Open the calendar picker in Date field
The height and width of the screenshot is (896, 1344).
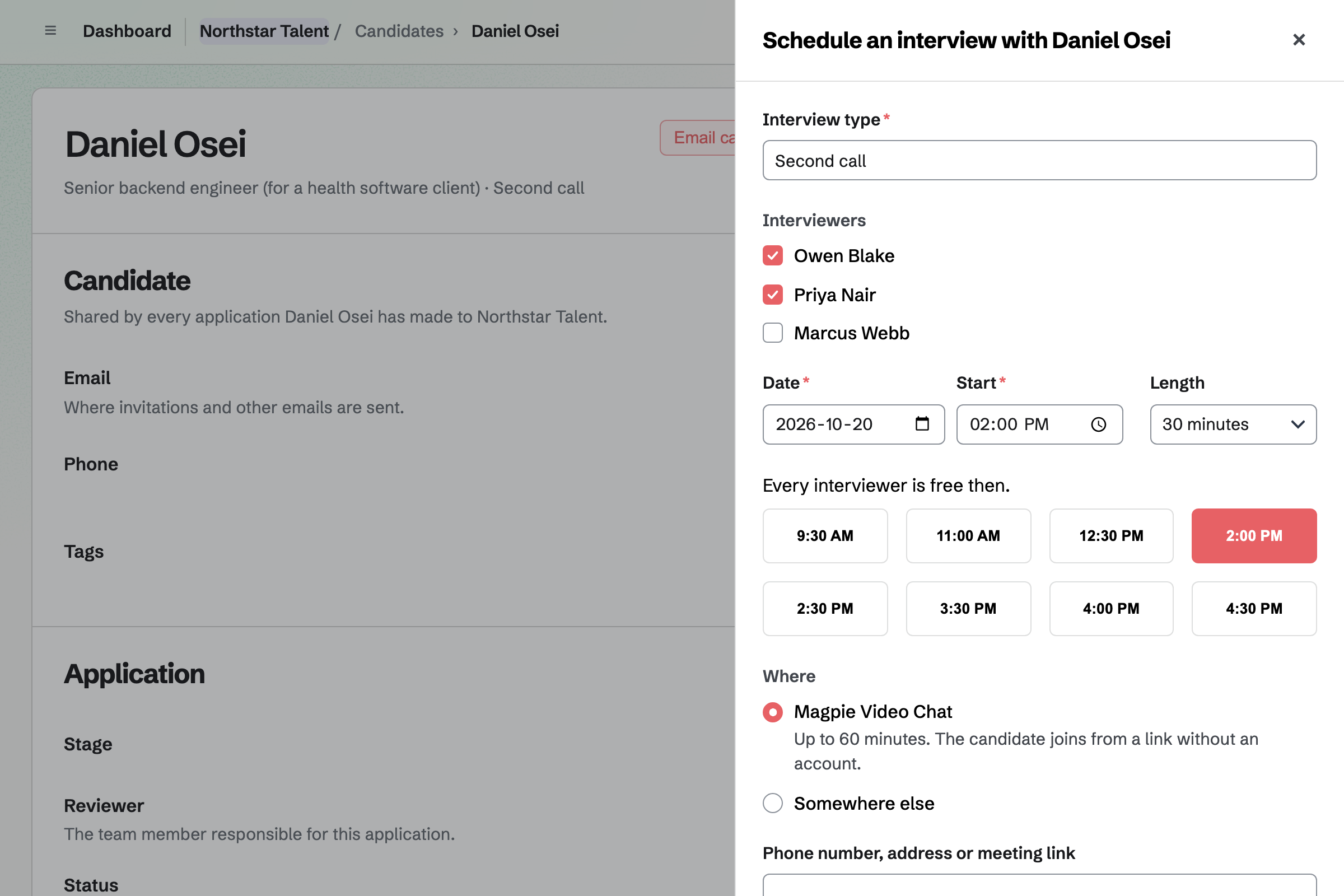click(922, 424)
